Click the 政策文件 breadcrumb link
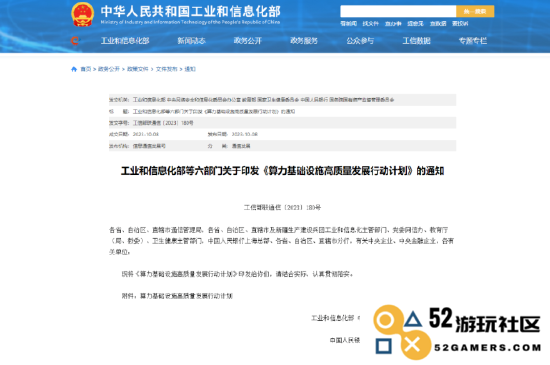The height and width of the screenshot is (365, 550). (138, 69)
